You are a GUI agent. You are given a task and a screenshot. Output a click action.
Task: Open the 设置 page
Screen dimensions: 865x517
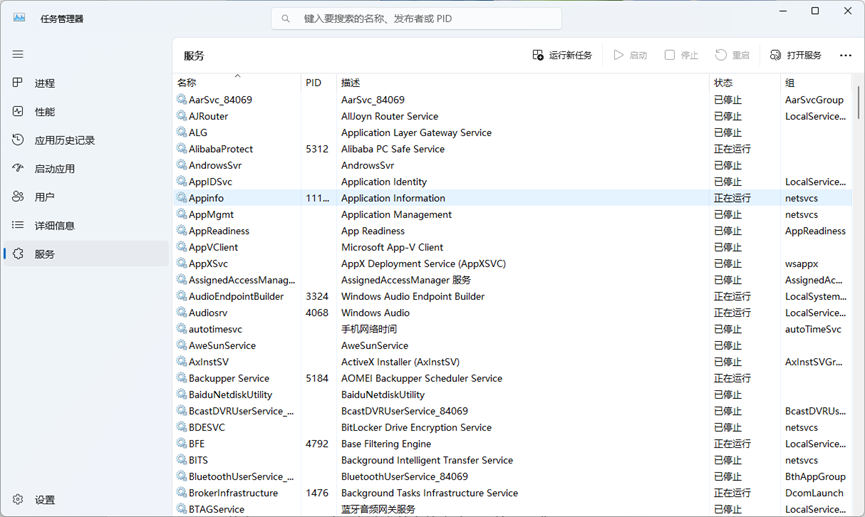86,500
